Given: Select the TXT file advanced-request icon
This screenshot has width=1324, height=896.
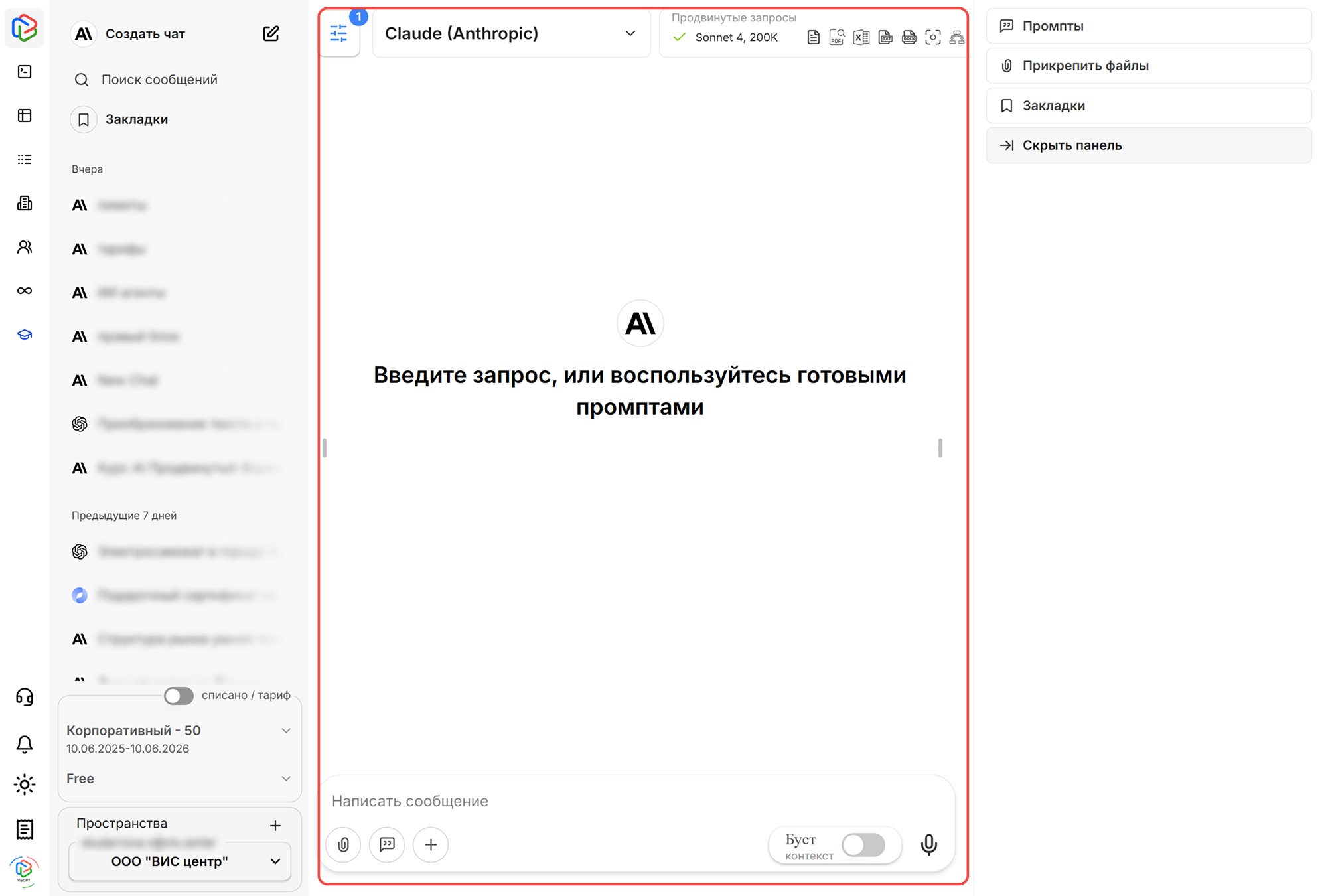Looking at the screenshot, I should tap(885, 37).
